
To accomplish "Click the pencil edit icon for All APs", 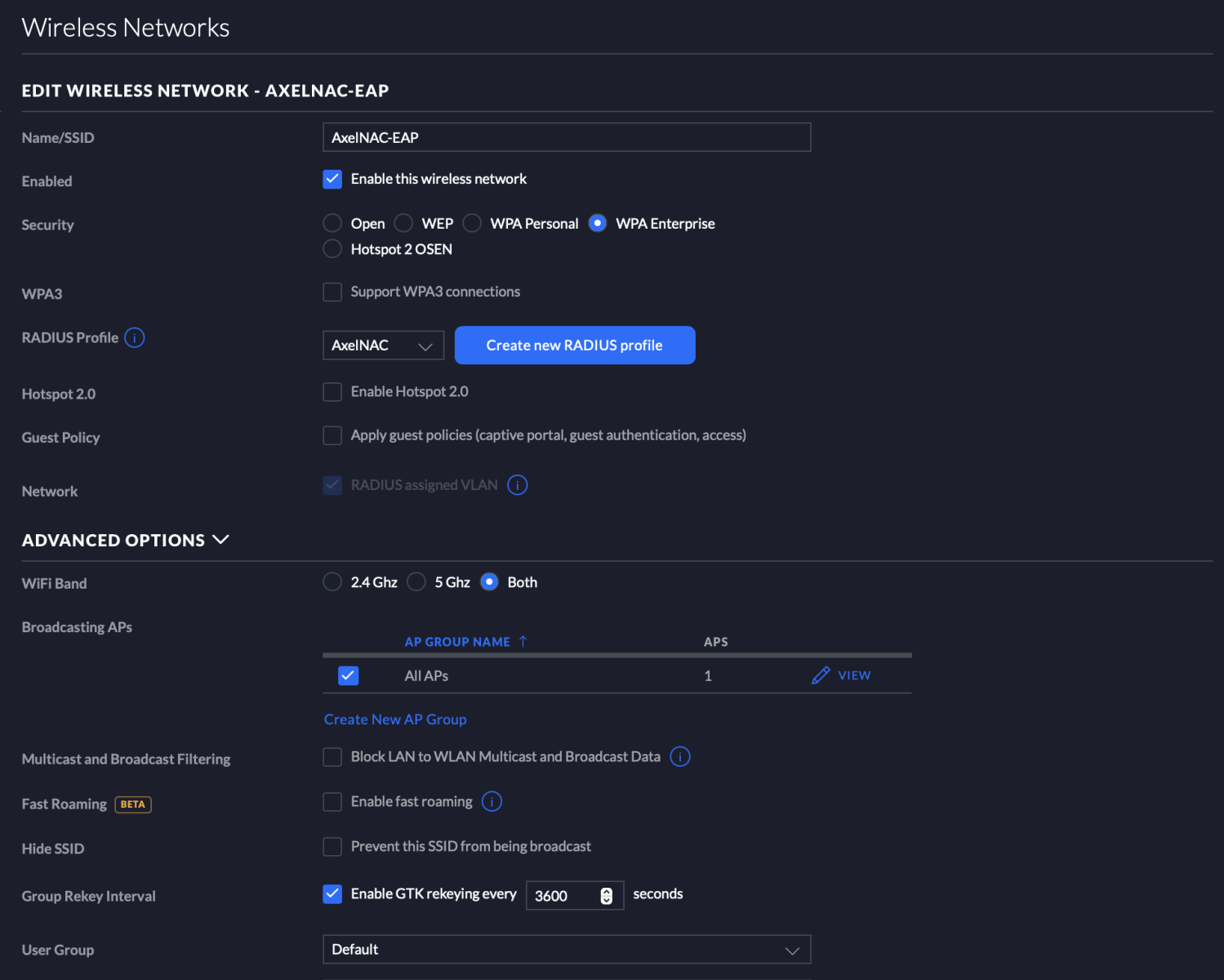I will point(820,675).
